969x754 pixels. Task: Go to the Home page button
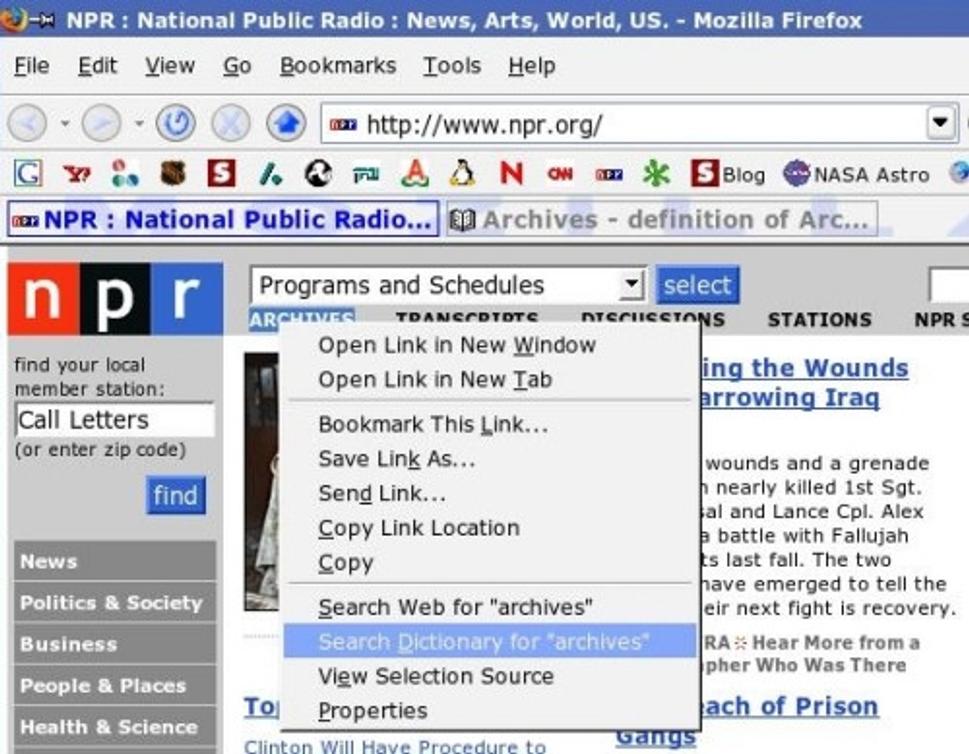pyautogui.click(x=286, y=123)
